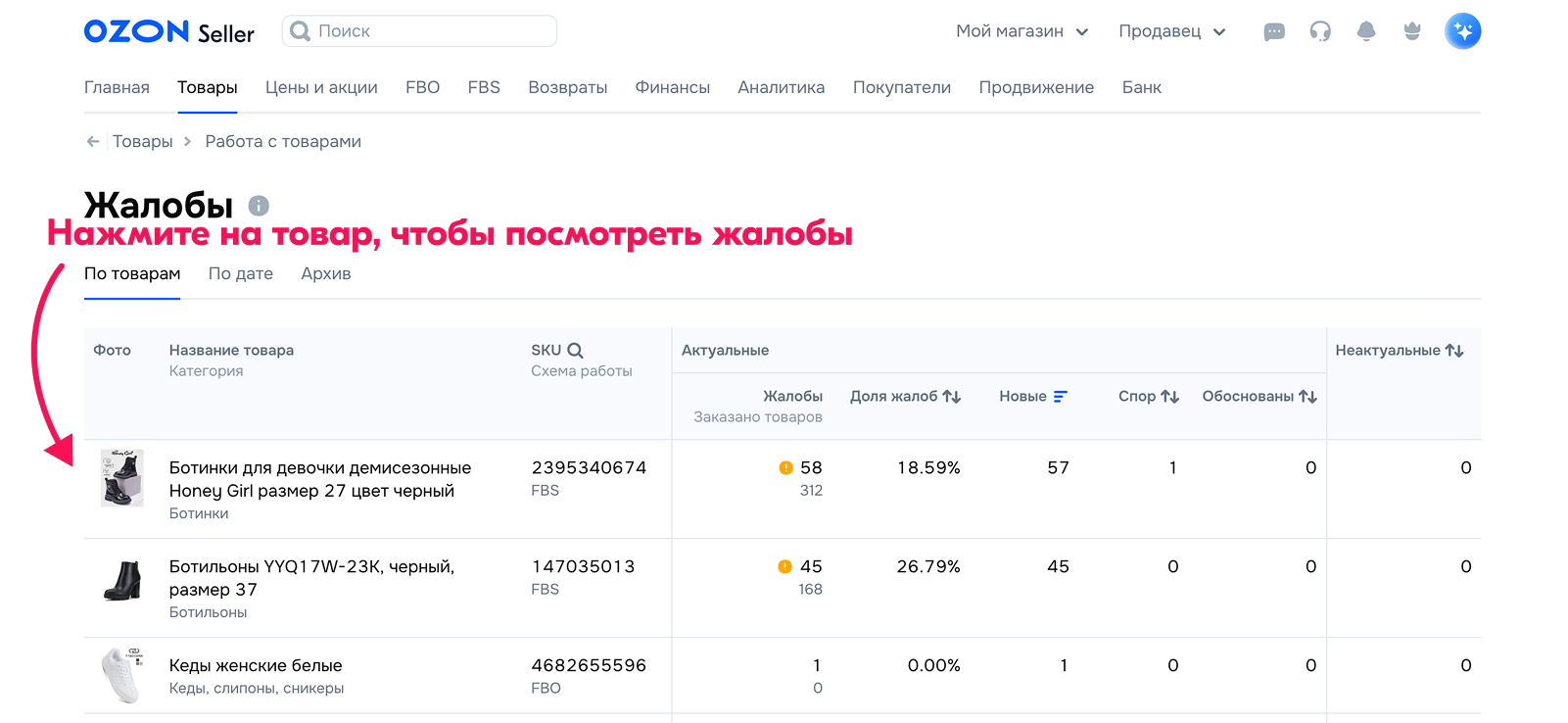Open the Цены и акции menu

coord(321,88)
